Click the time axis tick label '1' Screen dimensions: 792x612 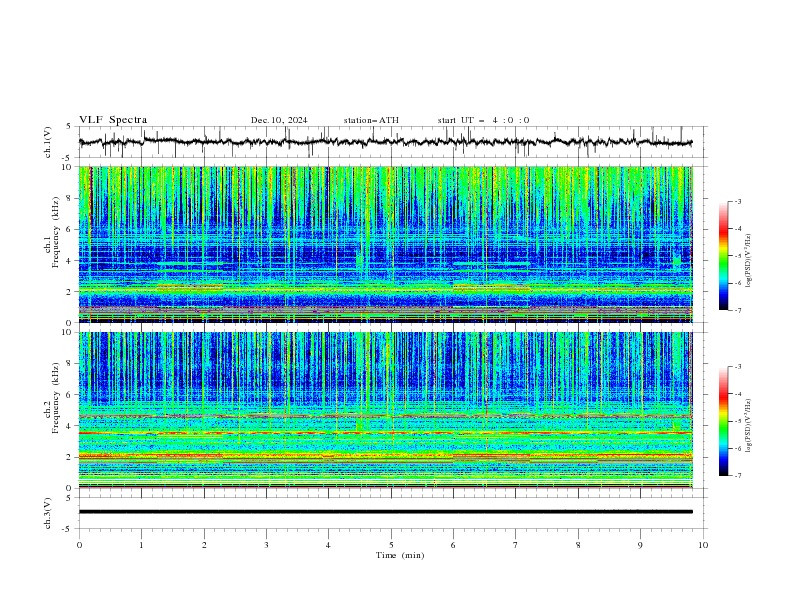point(141,545)
